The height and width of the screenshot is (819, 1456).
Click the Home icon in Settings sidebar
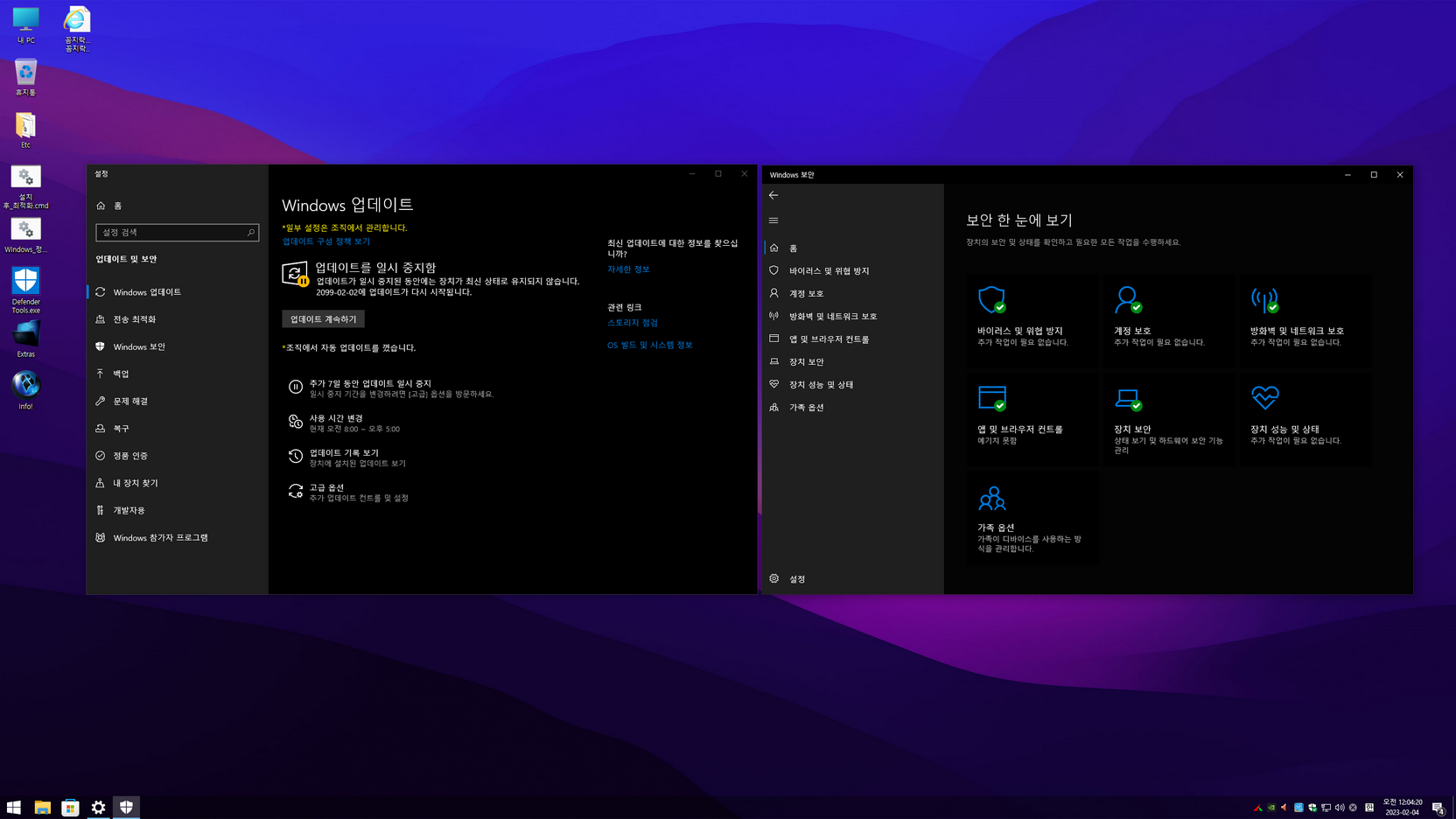point(101,206)
